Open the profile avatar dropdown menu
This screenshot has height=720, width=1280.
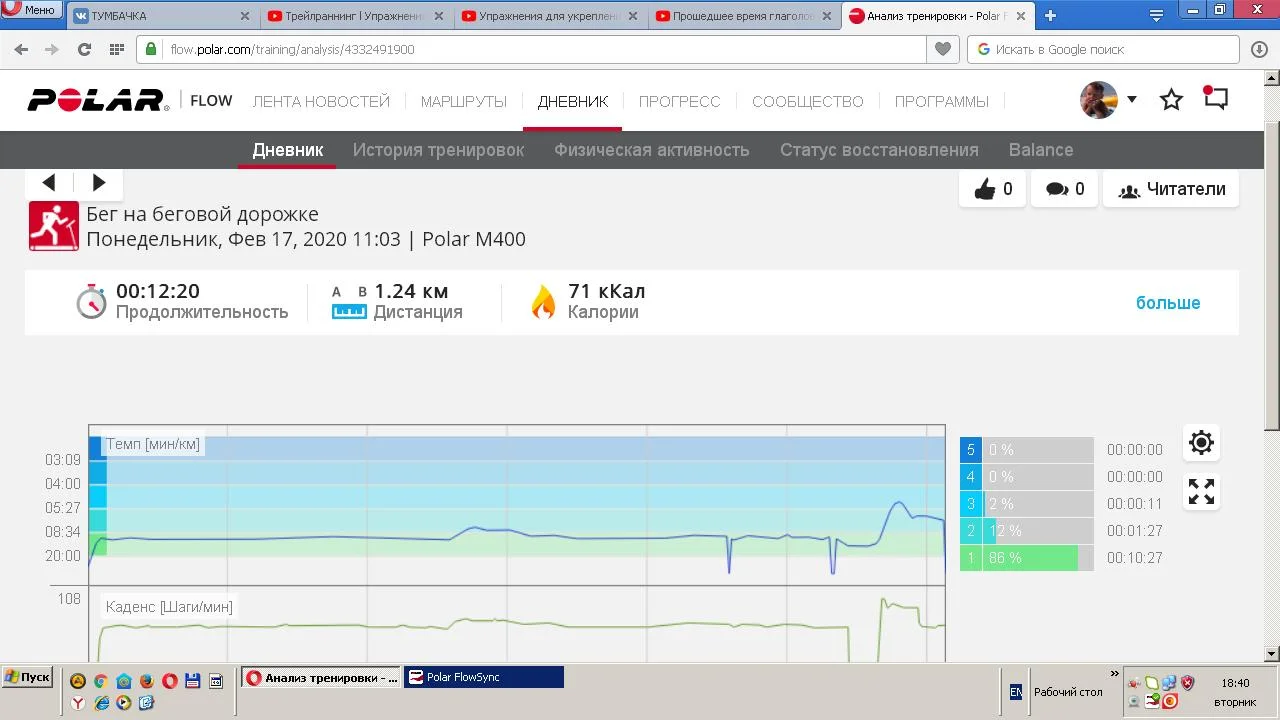(x=1109, y=100)
